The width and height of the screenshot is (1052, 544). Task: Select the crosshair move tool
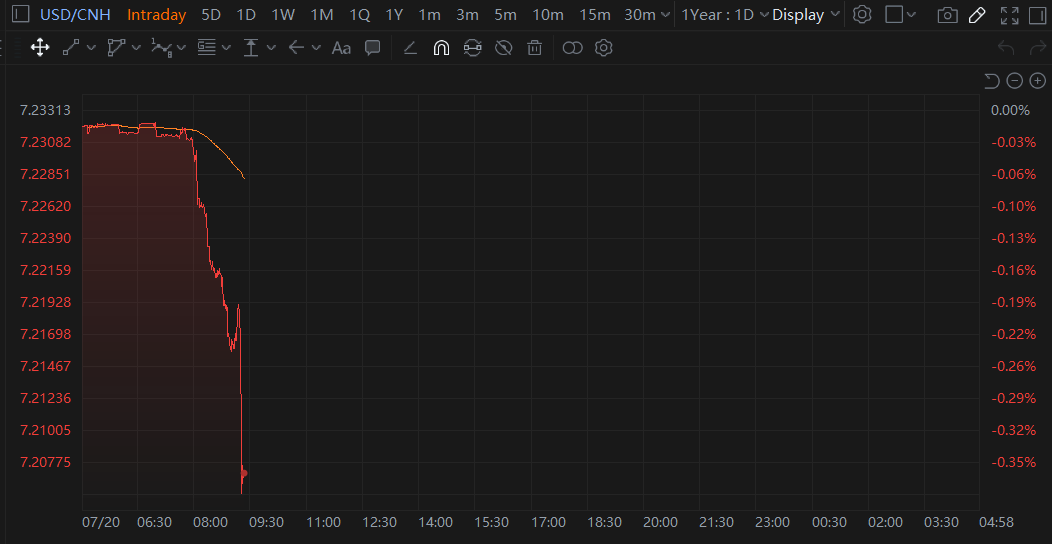click(x=40, y=48)
